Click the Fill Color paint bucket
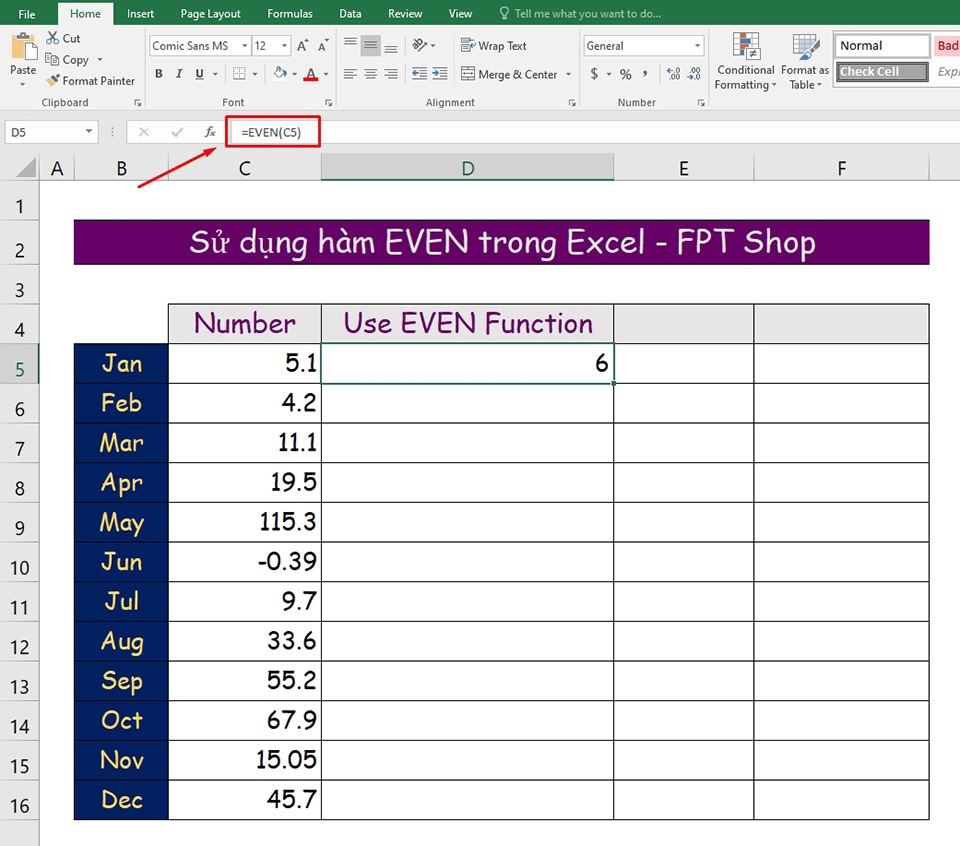The width and height of the screenshot is (960, 846). pos(280,73)
